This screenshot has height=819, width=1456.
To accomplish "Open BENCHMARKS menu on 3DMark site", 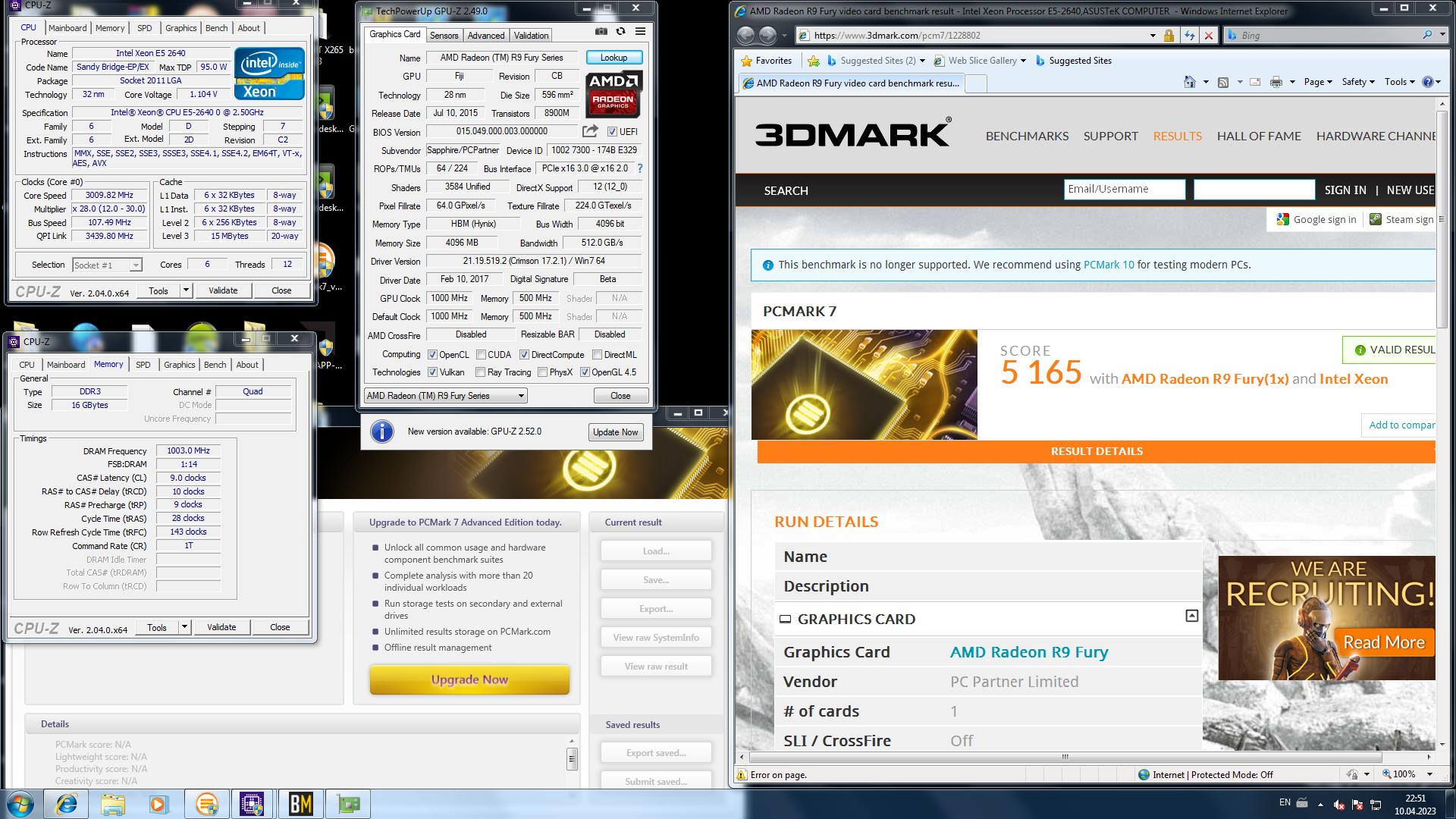I will click(x=1027, y=136).
